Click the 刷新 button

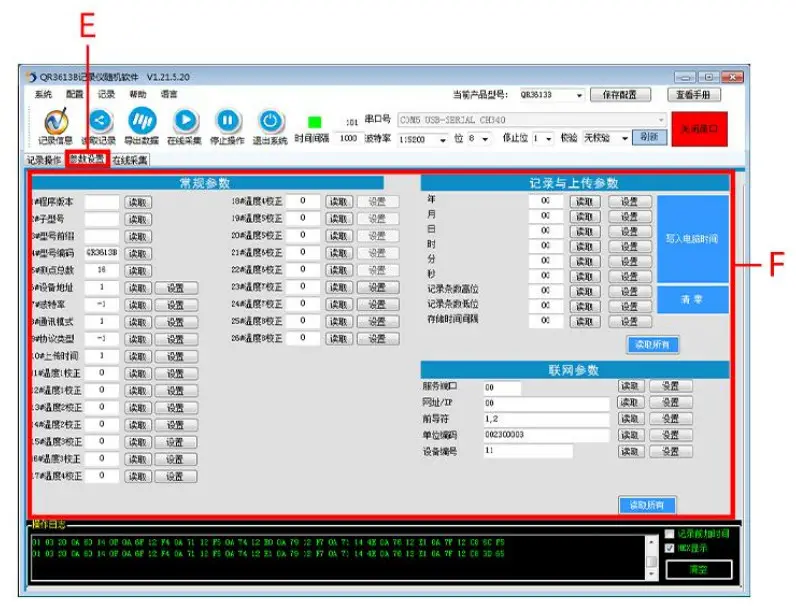[x=649, y=137]
